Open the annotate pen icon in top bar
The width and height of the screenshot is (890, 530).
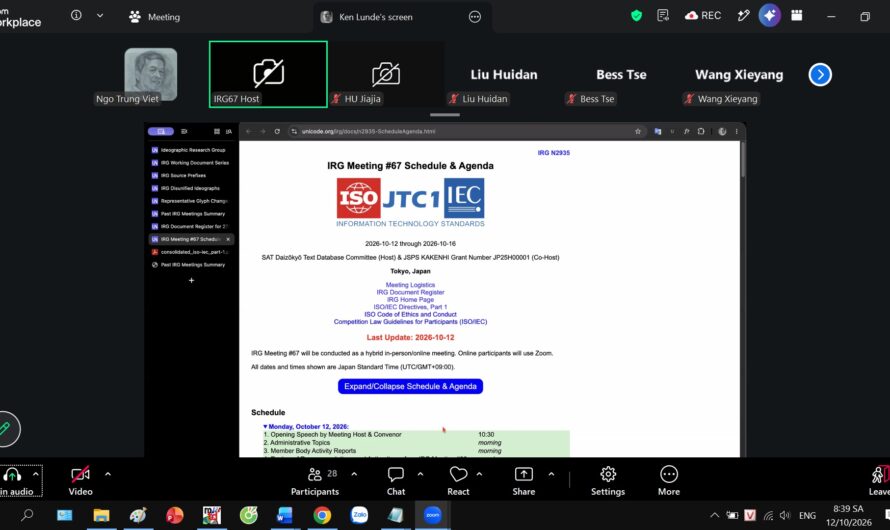[x=743, y=16]
